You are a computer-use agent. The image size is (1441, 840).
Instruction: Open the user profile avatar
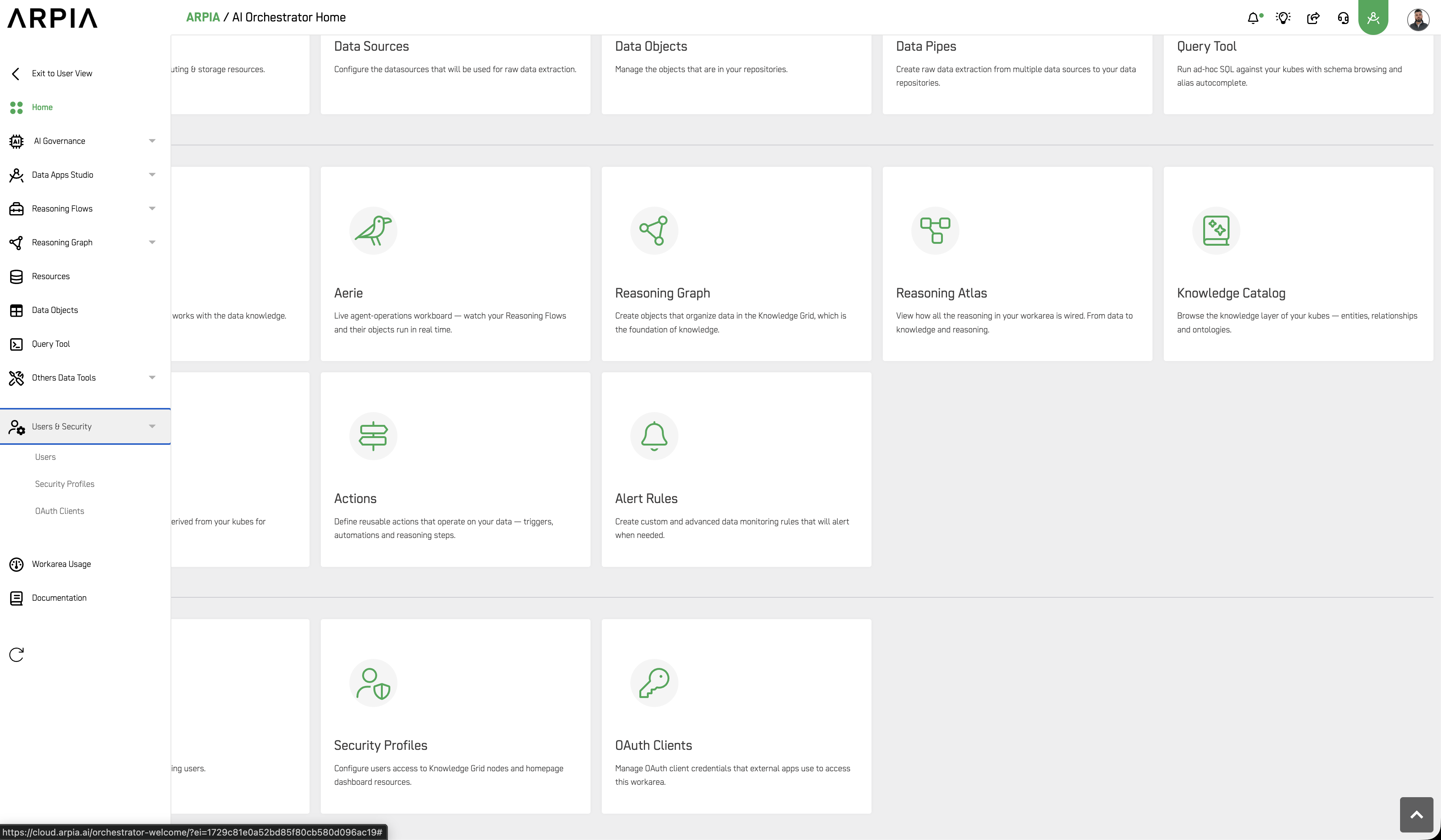pyautogui.click(x=1418, y=19)
